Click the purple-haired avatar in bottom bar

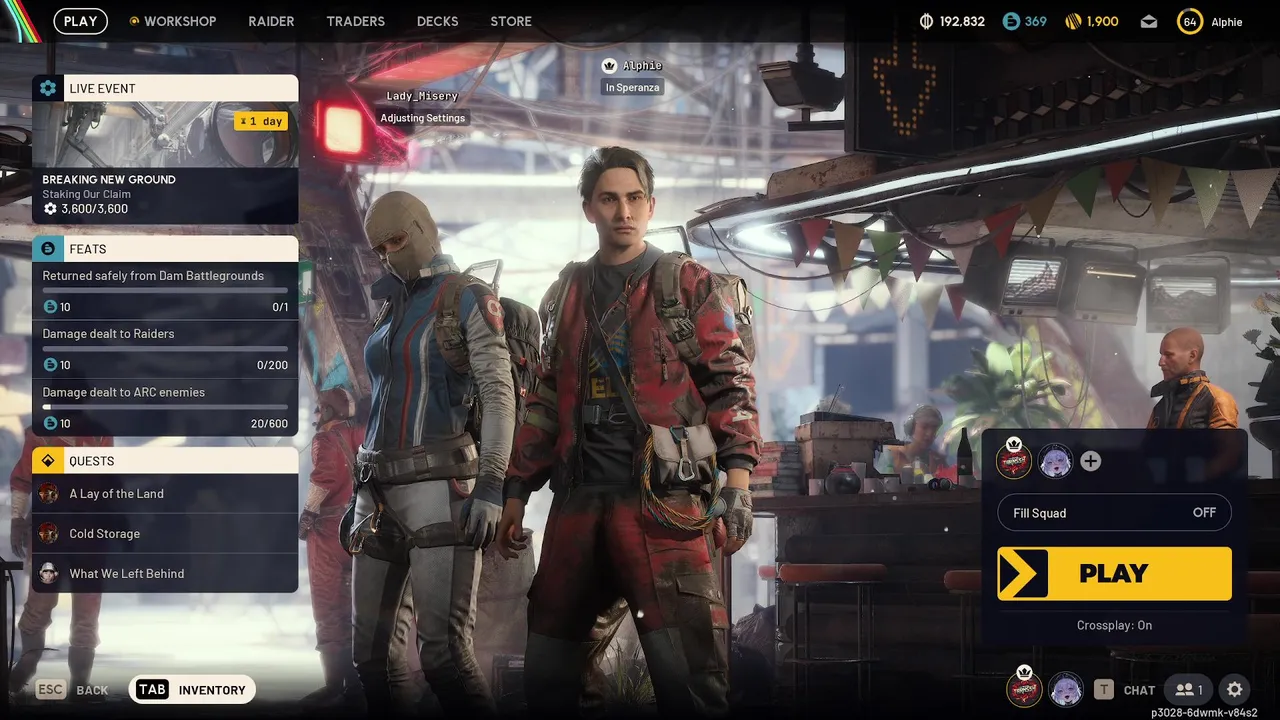click(1066, 689)
